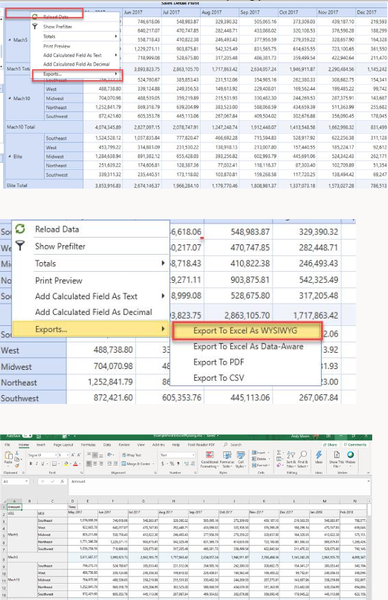Open Exports... in the enlarged context menu
This screenshot has height=600, width=388.
pyautogui.click(x=91, y=329)
